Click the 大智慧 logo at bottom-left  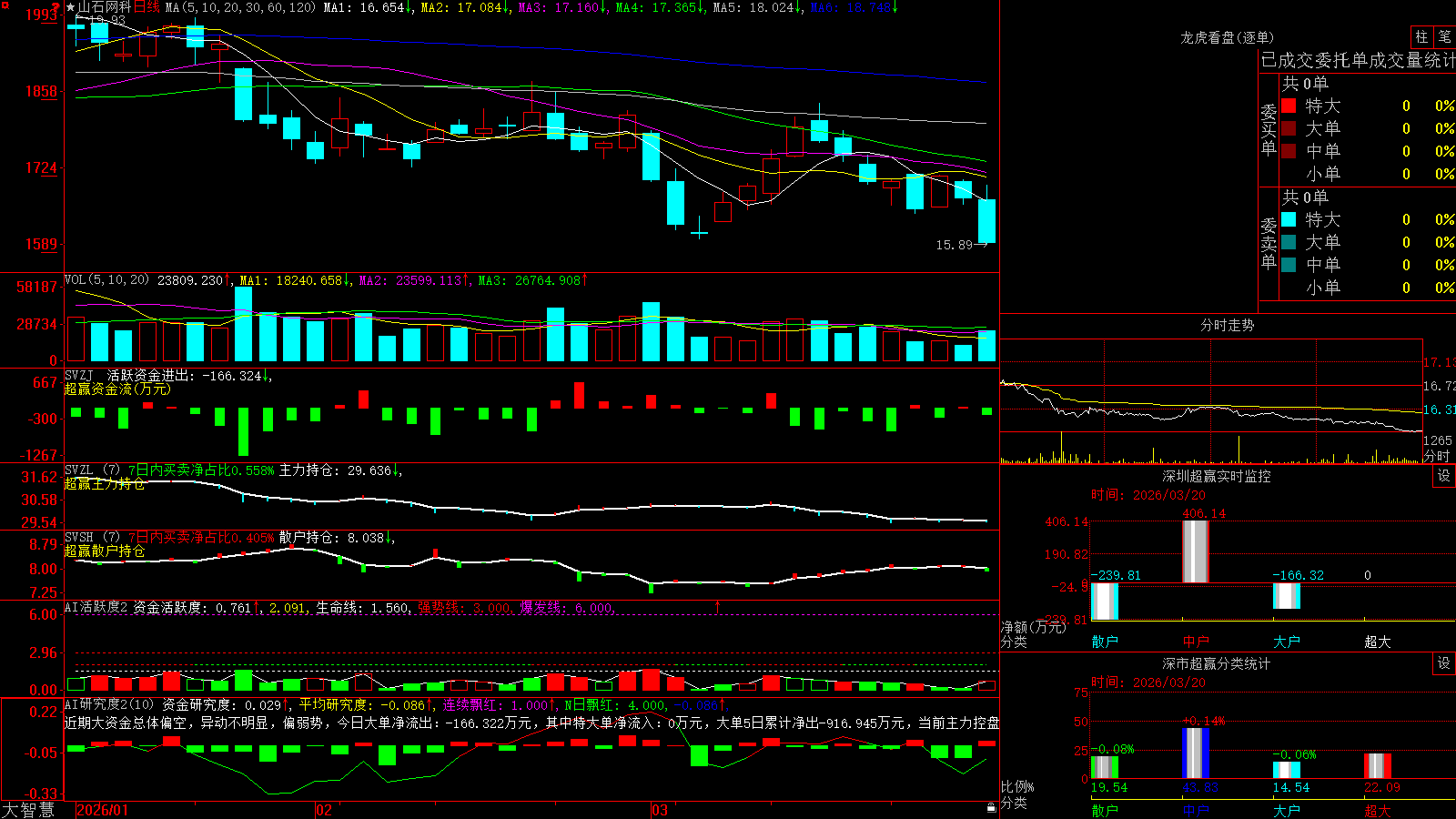coord(28,810)
